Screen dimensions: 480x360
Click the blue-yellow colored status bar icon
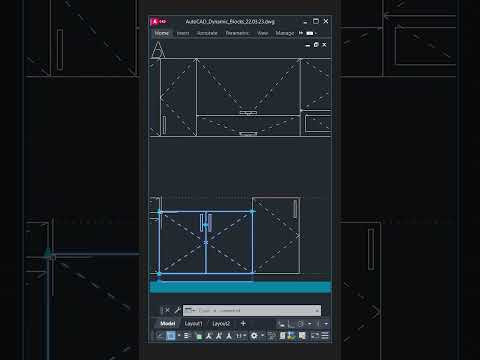pyautogui.click(x=291, y=336)
